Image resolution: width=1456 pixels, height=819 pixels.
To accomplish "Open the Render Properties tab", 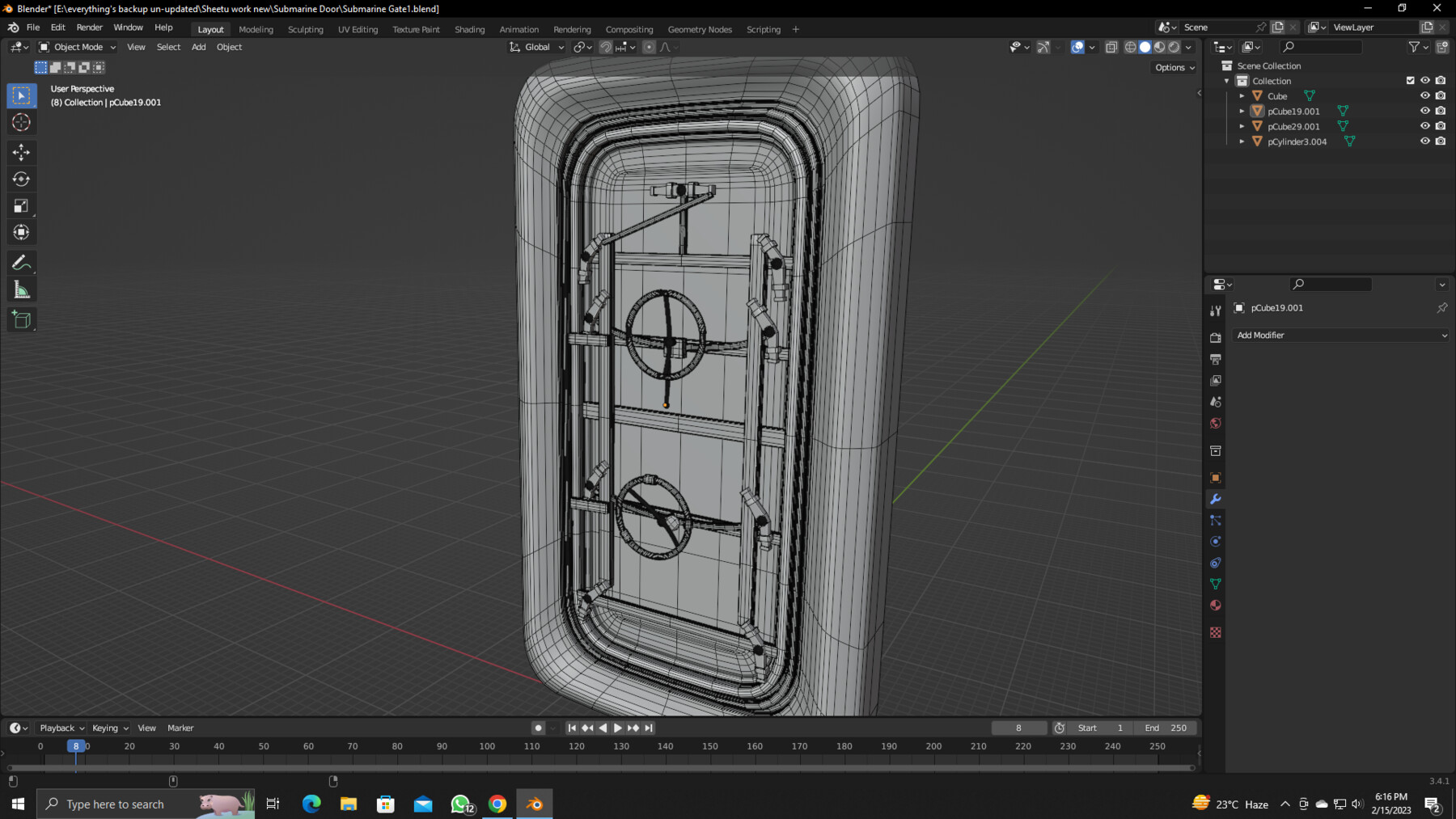I will coord(1216,339).
